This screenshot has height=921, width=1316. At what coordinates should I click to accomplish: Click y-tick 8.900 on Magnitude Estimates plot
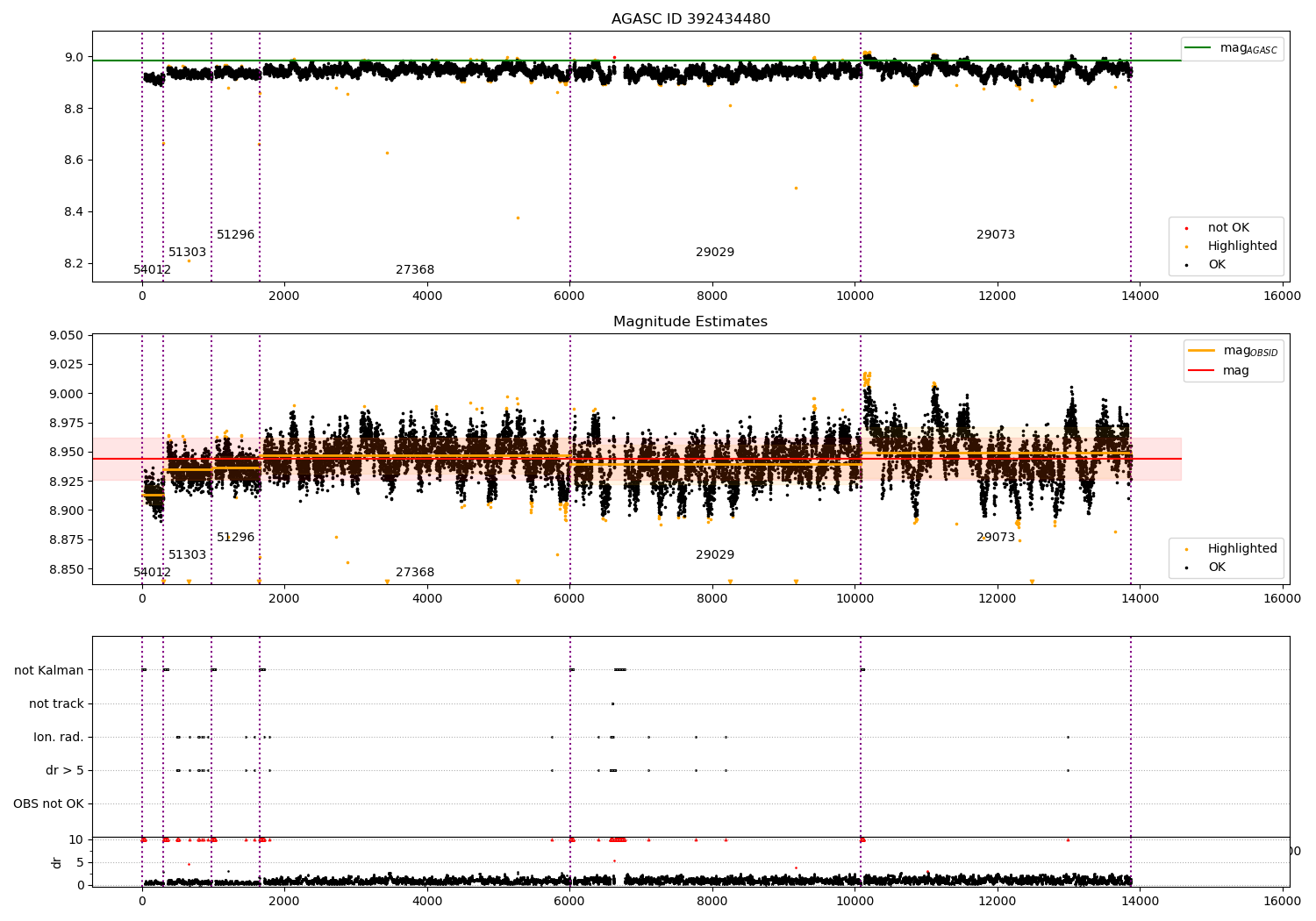click(67, 511)
